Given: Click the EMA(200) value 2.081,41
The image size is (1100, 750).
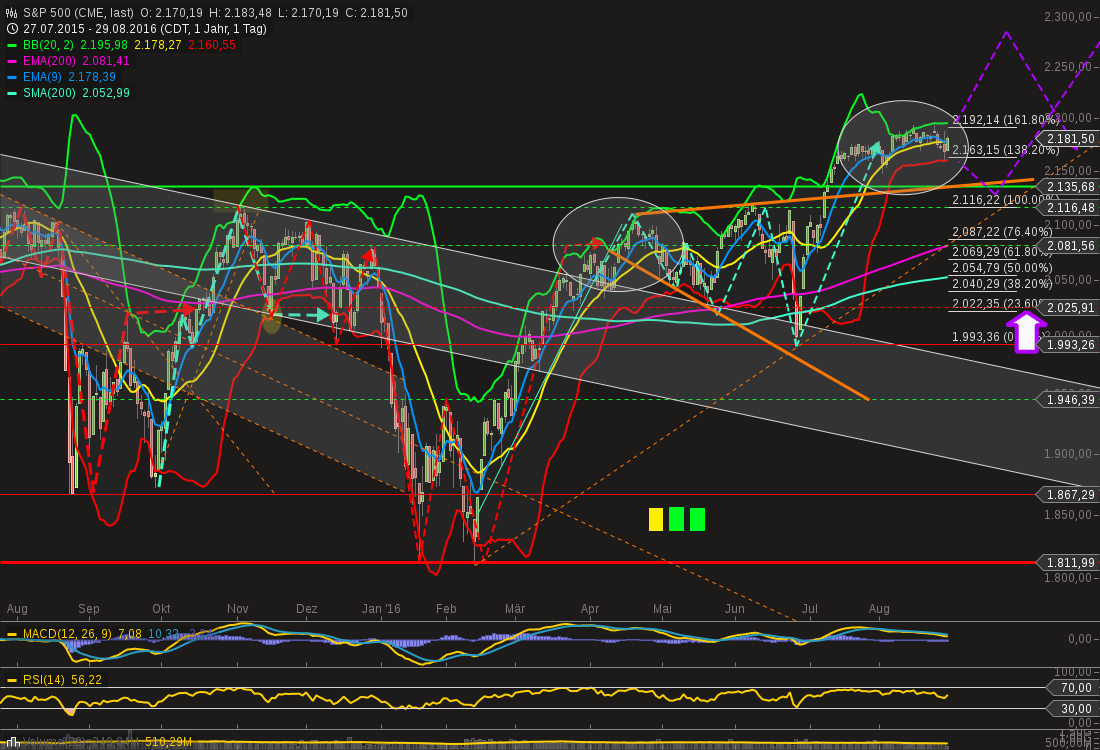Looking at the screenshot, I should [106, 61].
